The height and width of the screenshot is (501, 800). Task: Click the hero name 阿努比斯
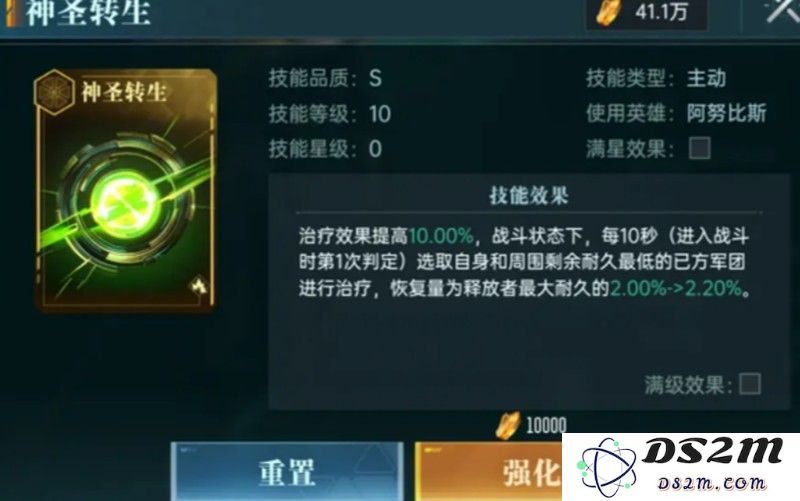pyautogui.click(x=727, y=113)
